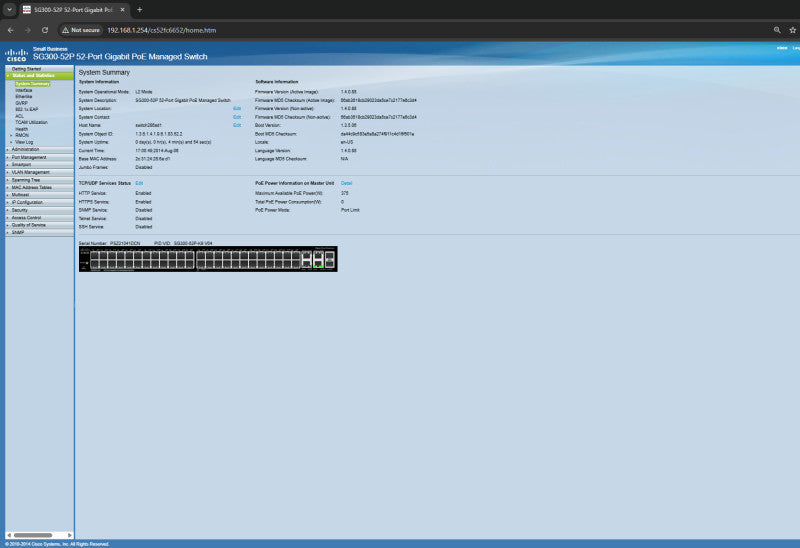Open the zoom magnifier icon in address bar

777,30
